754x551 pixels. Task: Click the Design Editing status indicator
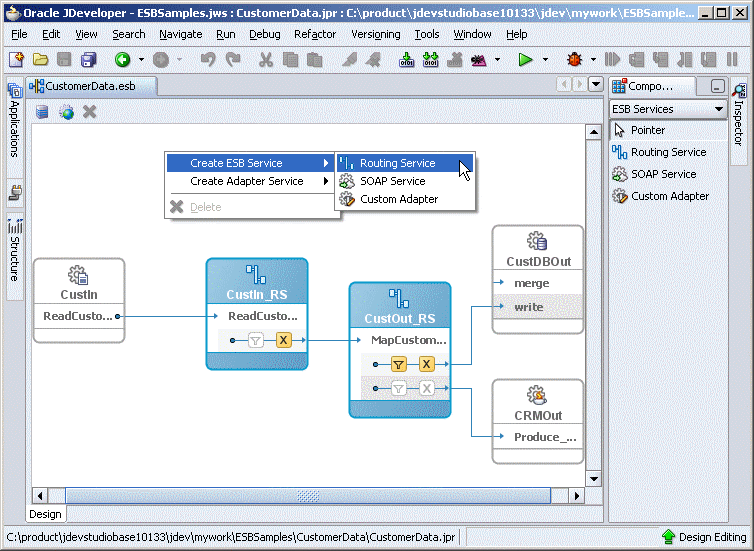click(704, 537)
